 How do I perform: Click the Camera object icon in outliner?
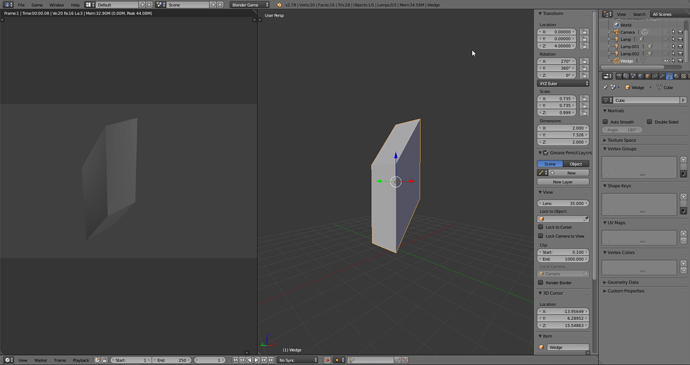coord(617,32)
